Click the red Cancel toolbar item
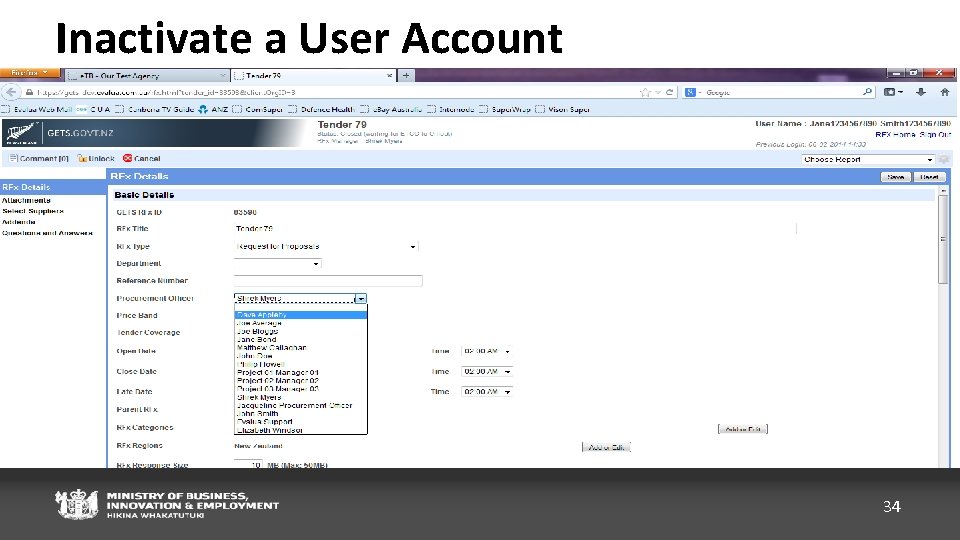960x540 pixels. (x=141, y=158)
